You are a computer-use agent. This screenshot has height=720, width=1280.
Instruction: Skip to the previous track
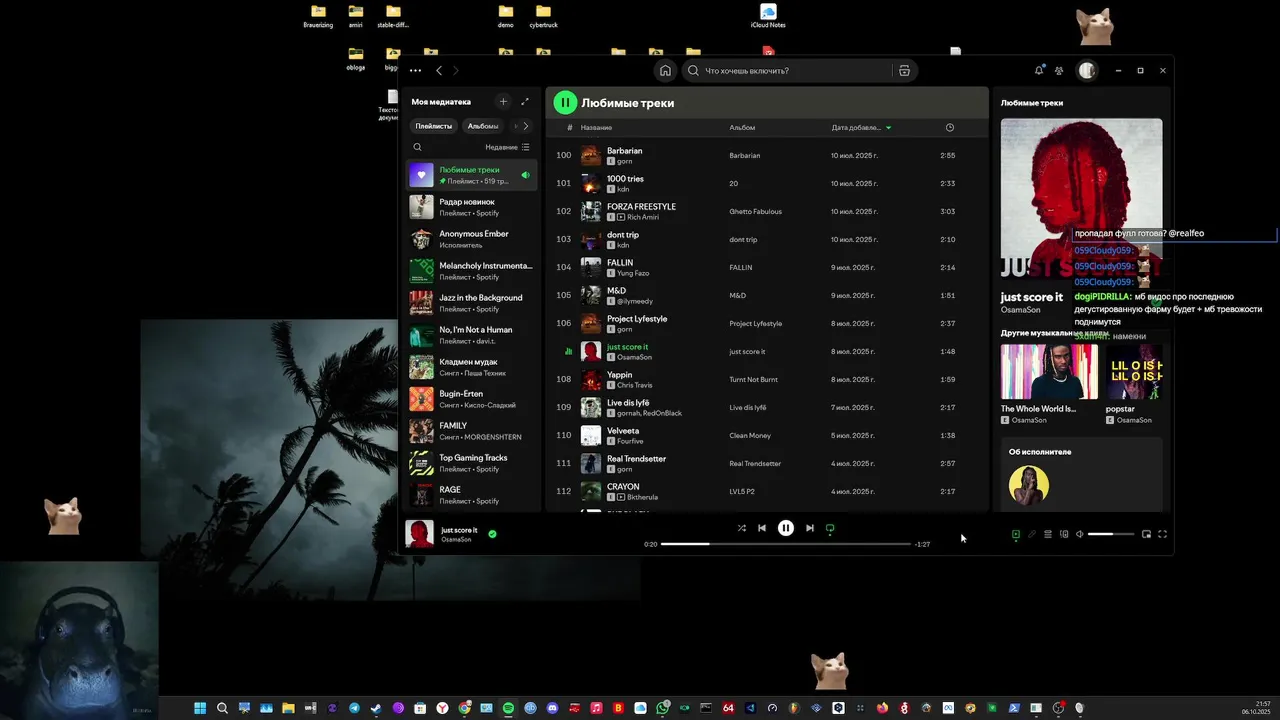click(x=762, y=528)
